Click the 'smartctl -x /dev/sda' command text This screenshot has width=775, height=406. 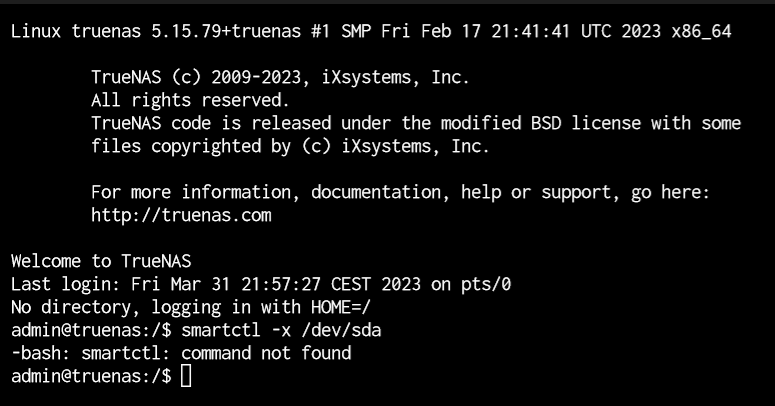coord(281,330)
